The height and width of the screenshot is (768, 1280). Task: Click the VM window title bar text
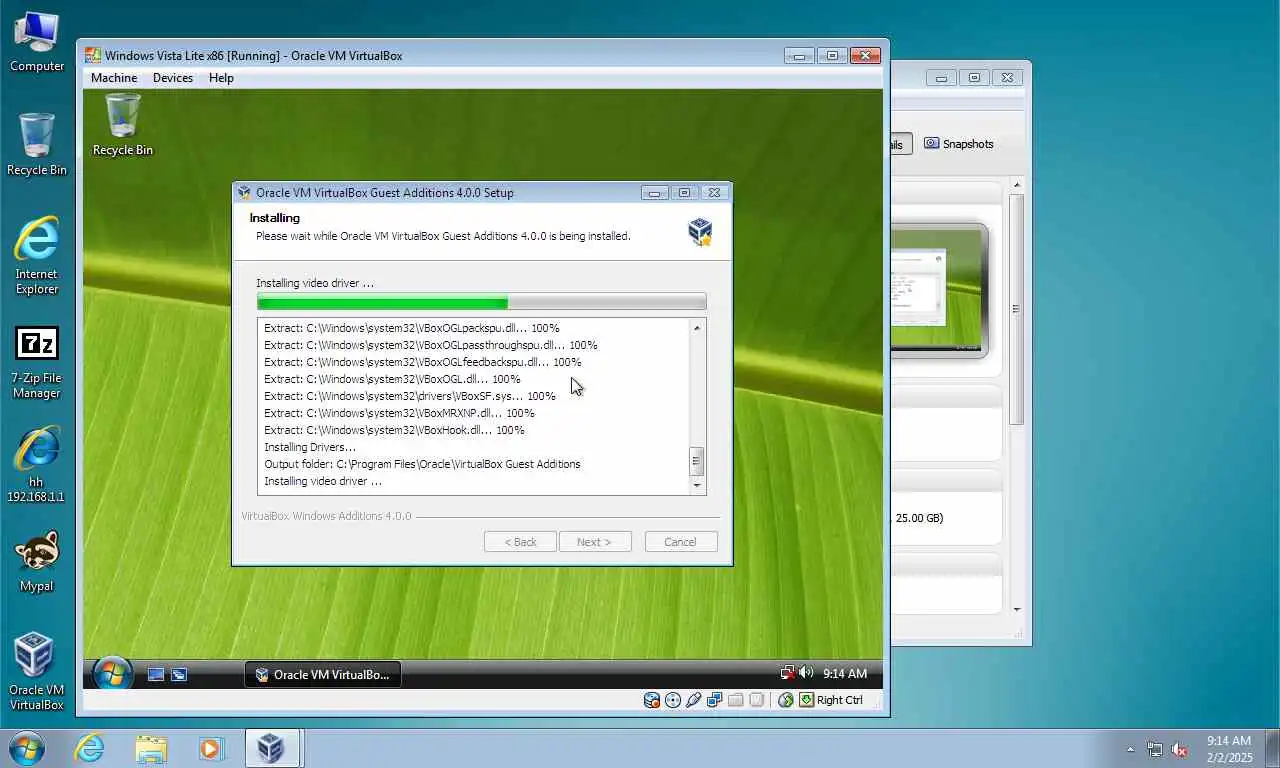(x=253, y=56)
